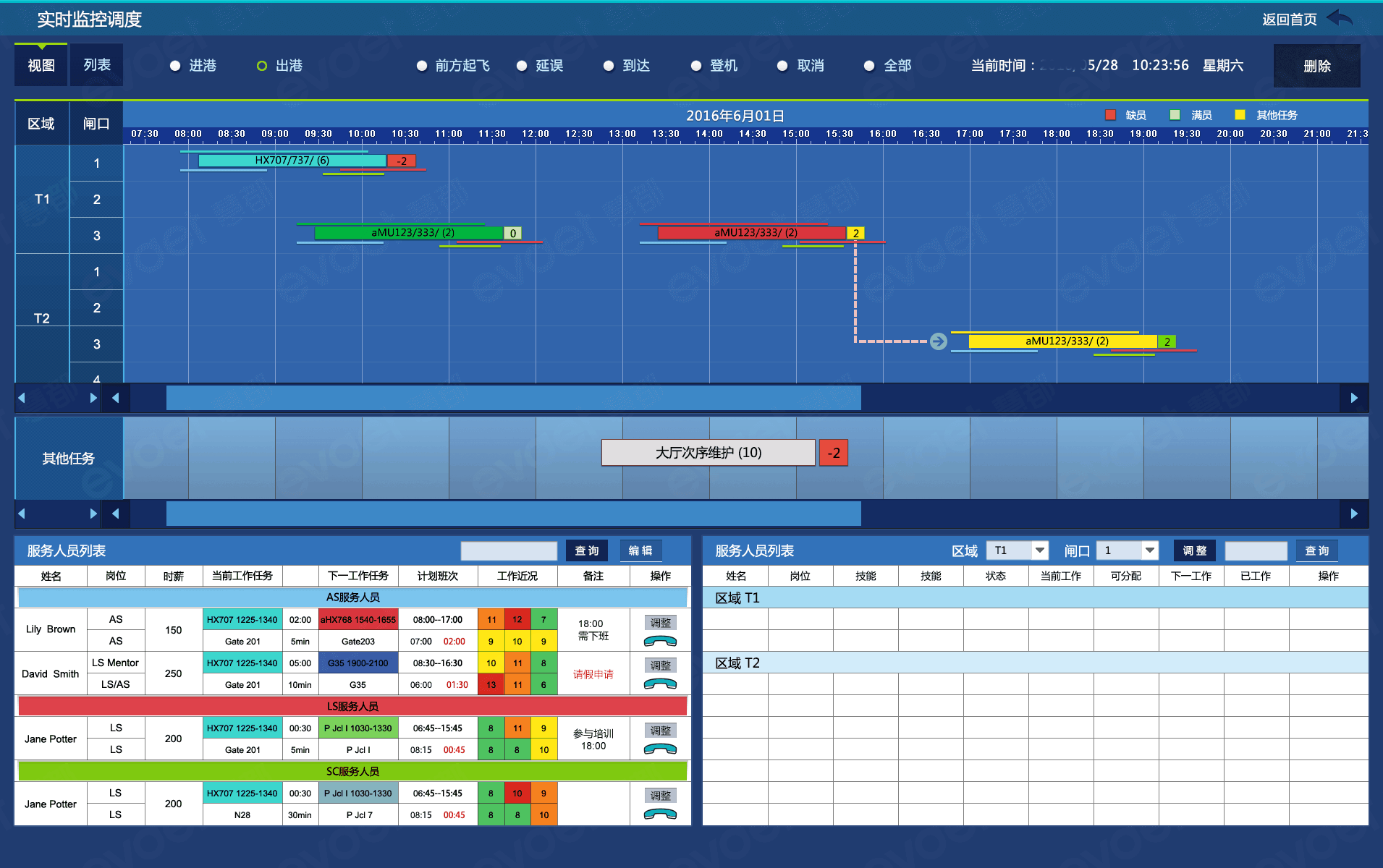Select the 全部 radio option
Screen dimensions: 1383x868
(x=869, y=66)
